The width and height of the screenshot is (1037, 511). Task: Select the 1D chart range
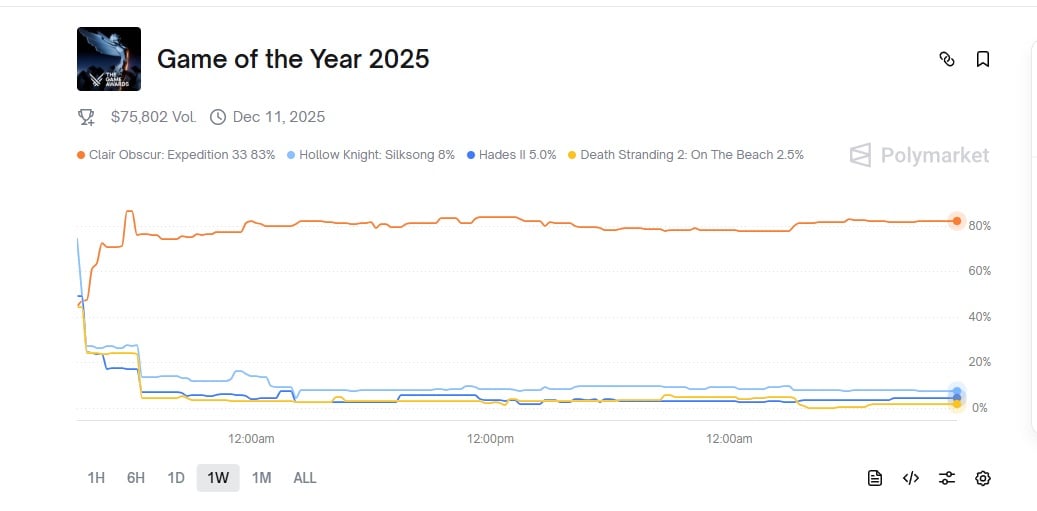[x=176, y=478]
